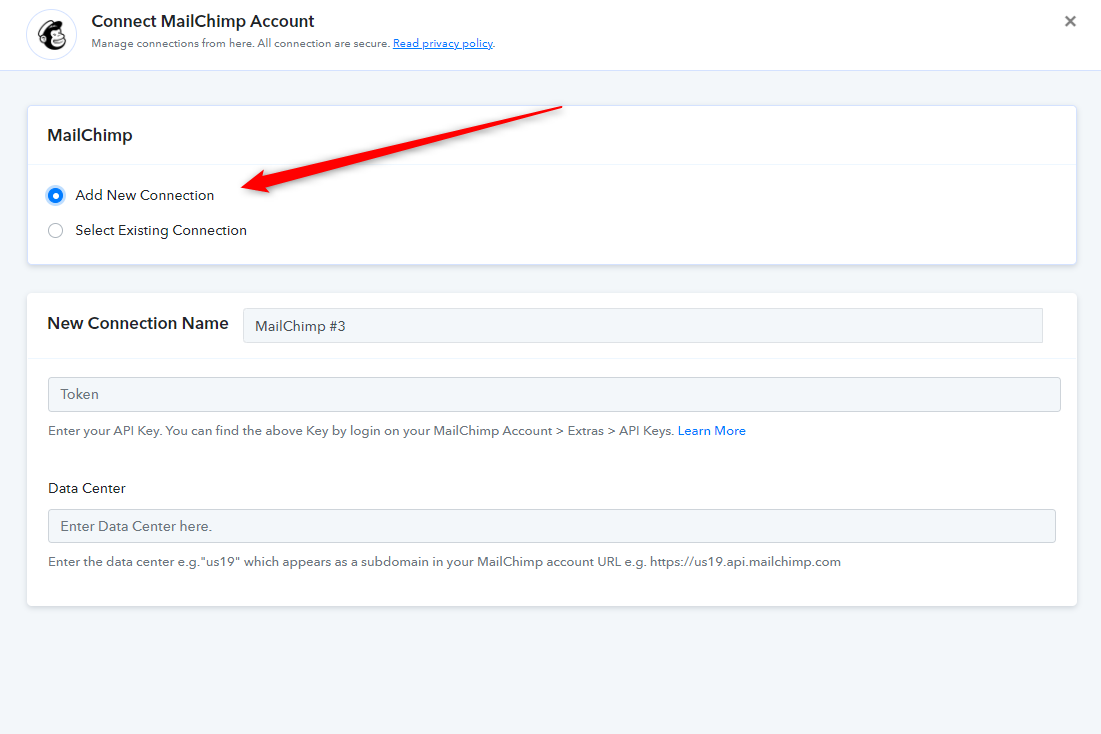Click the 'Manage connections from here' subtitle
This screenshot has height=734, width=1101.
click(x=240, y=44)
